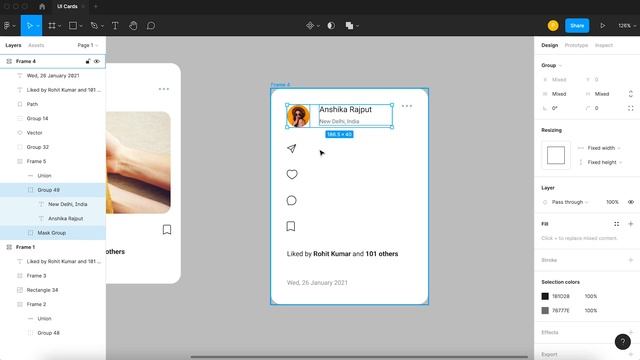
Task: Toggle independent corners icon
Action: [631, 108]
